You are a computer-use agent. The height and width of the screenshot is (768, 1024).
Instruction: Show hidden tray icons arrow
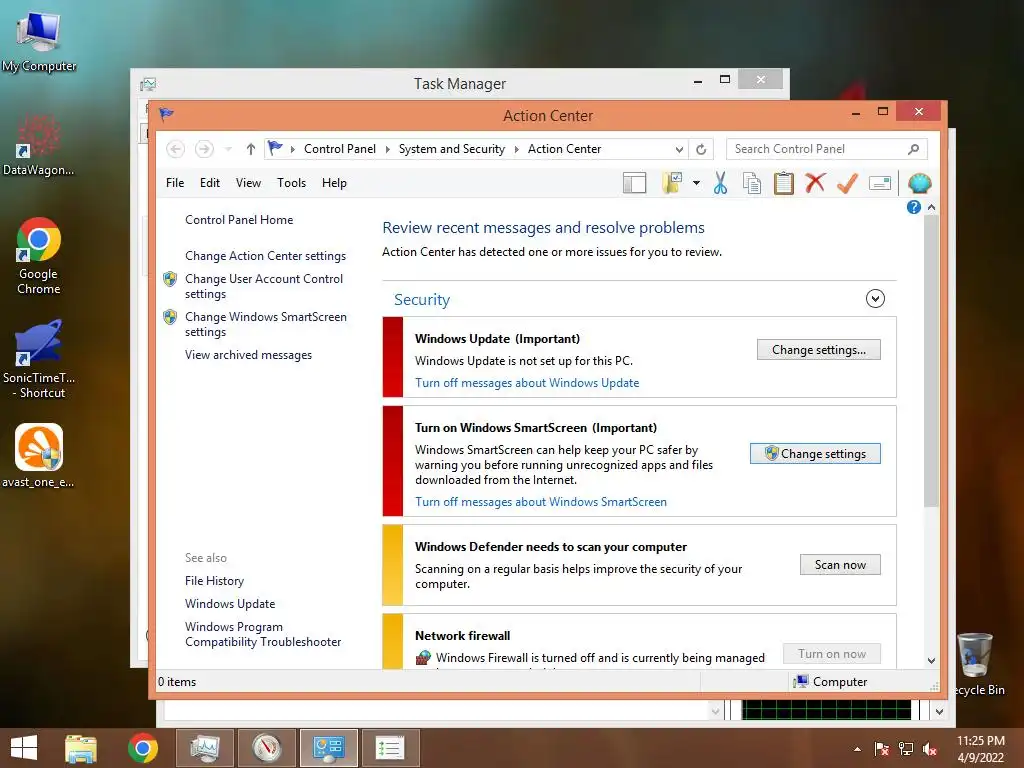857,749
